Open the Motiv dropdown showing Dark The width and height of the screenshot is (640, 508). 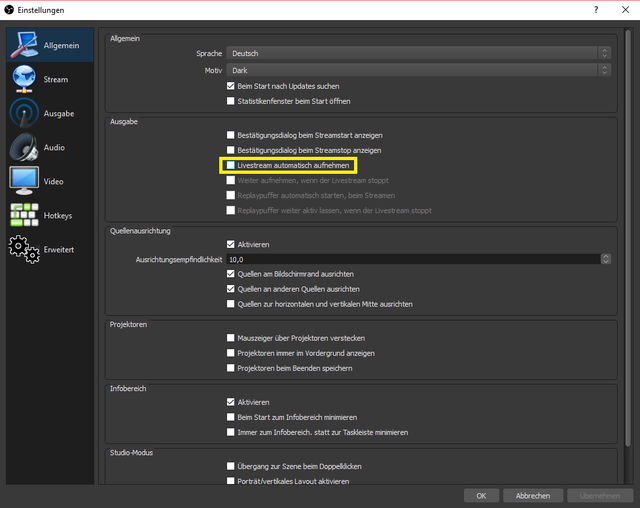point(418,70)
